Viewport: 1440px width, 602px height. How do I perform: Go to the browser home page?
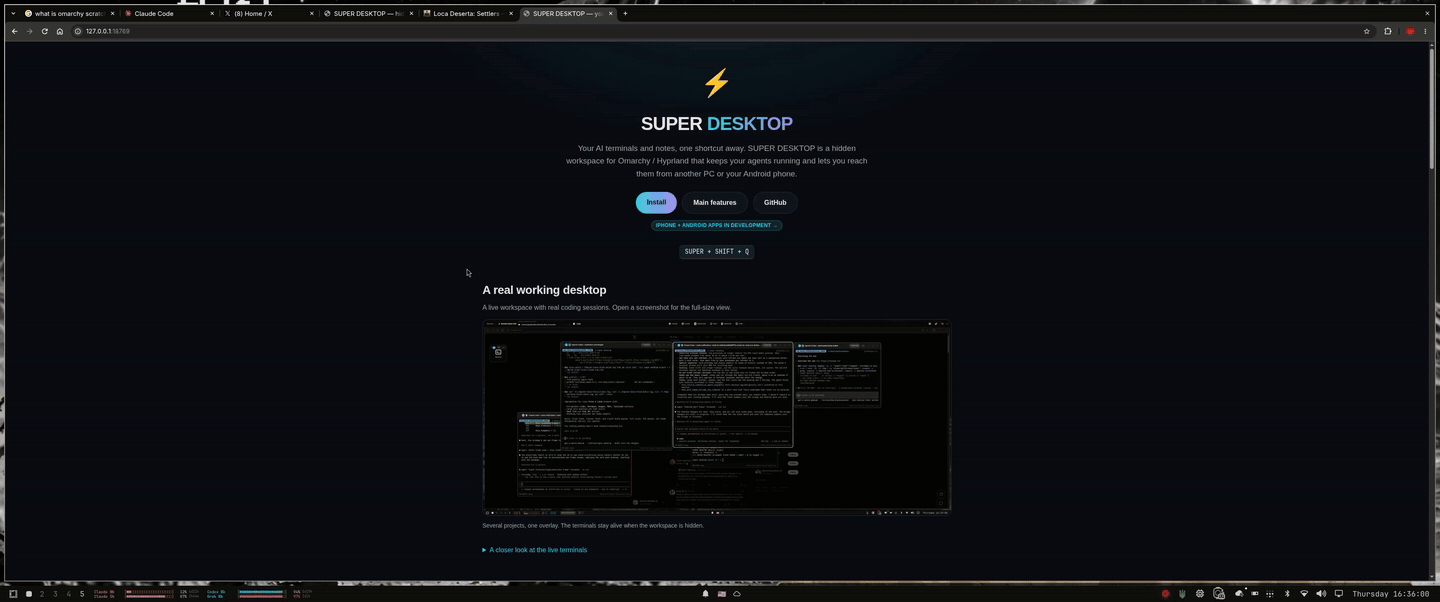point(59,31)
